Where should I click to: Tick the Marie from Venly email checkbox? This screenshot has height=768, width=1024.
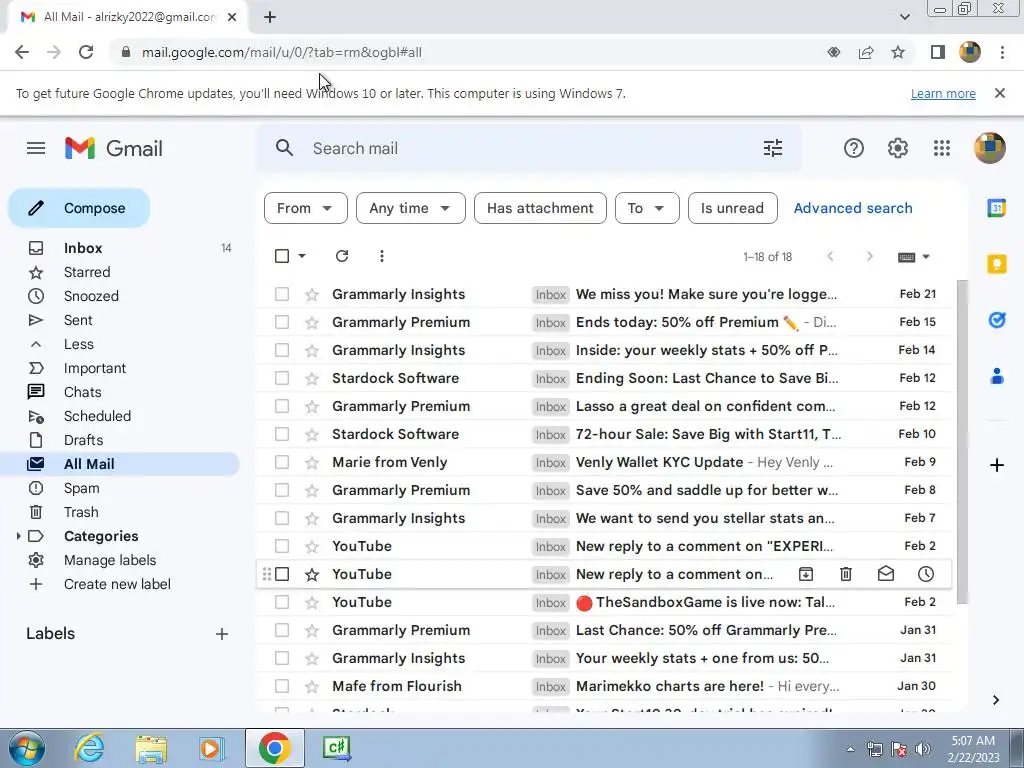coord(281,462)
